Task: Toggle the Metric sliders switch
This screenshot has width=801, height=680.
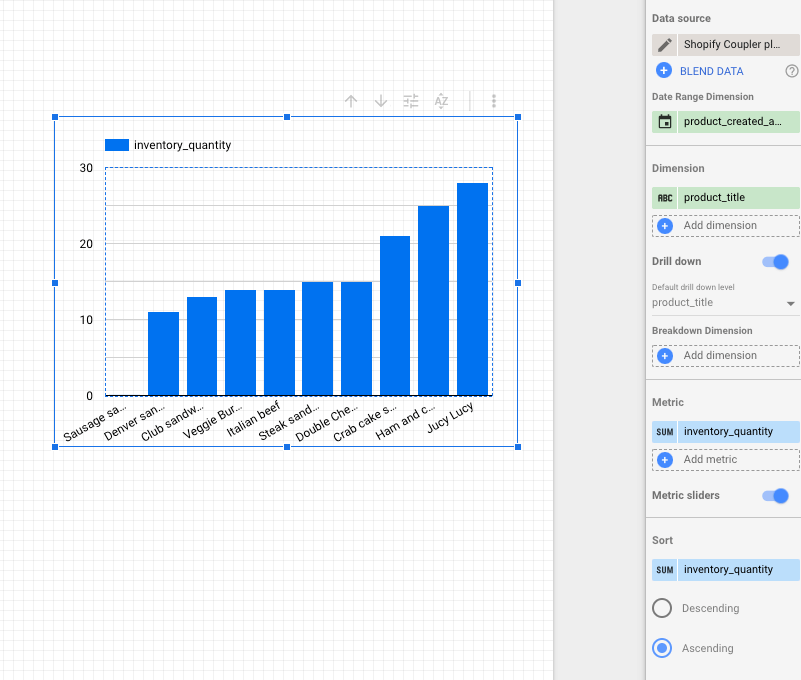Action: (x=776, y=496)
